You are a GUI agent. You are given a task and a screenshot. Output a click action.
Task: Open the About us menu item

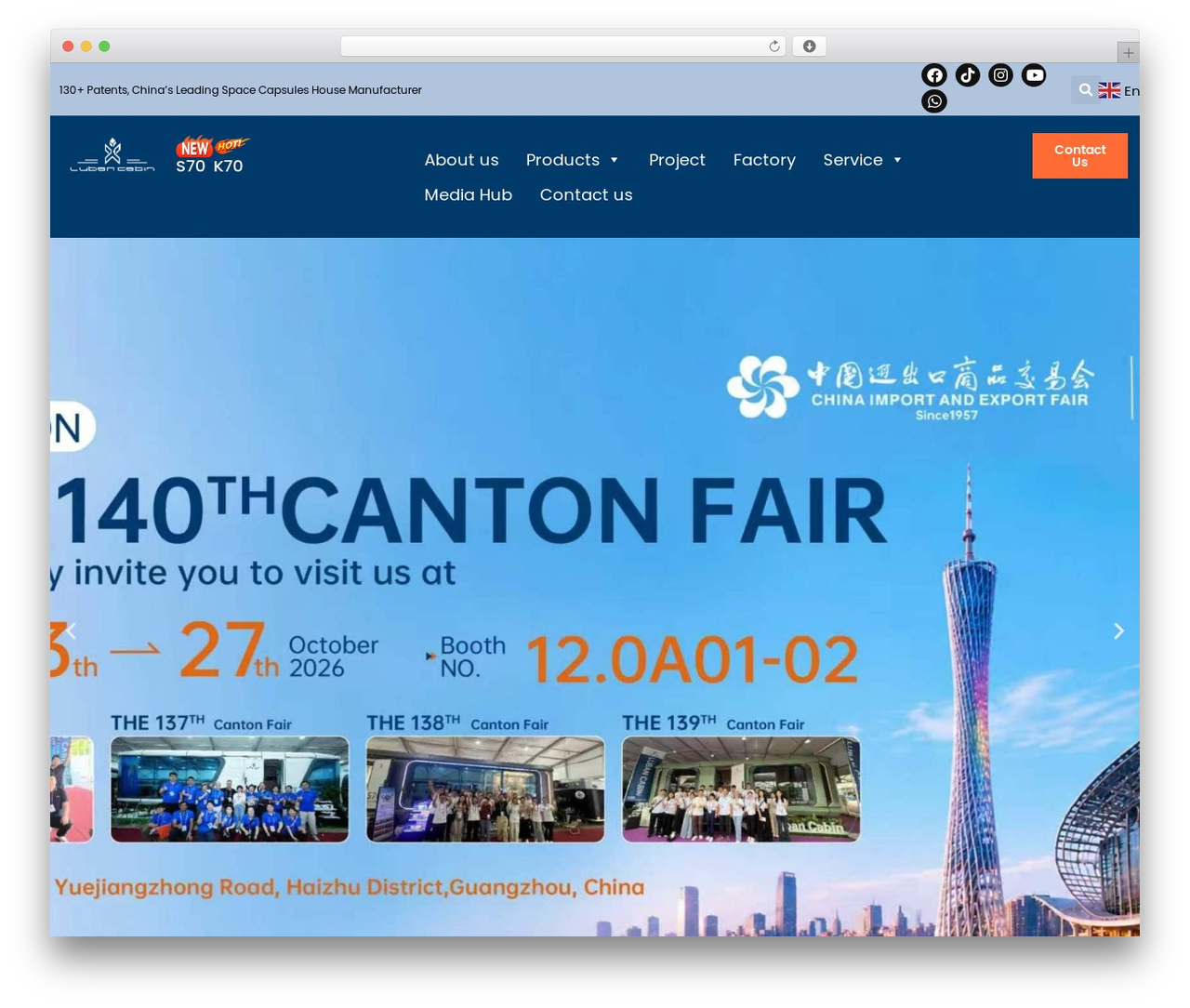461,160
